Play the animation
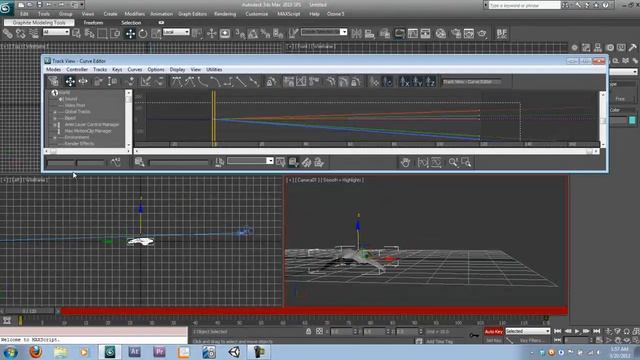640x360 pixels. point(577,331)
